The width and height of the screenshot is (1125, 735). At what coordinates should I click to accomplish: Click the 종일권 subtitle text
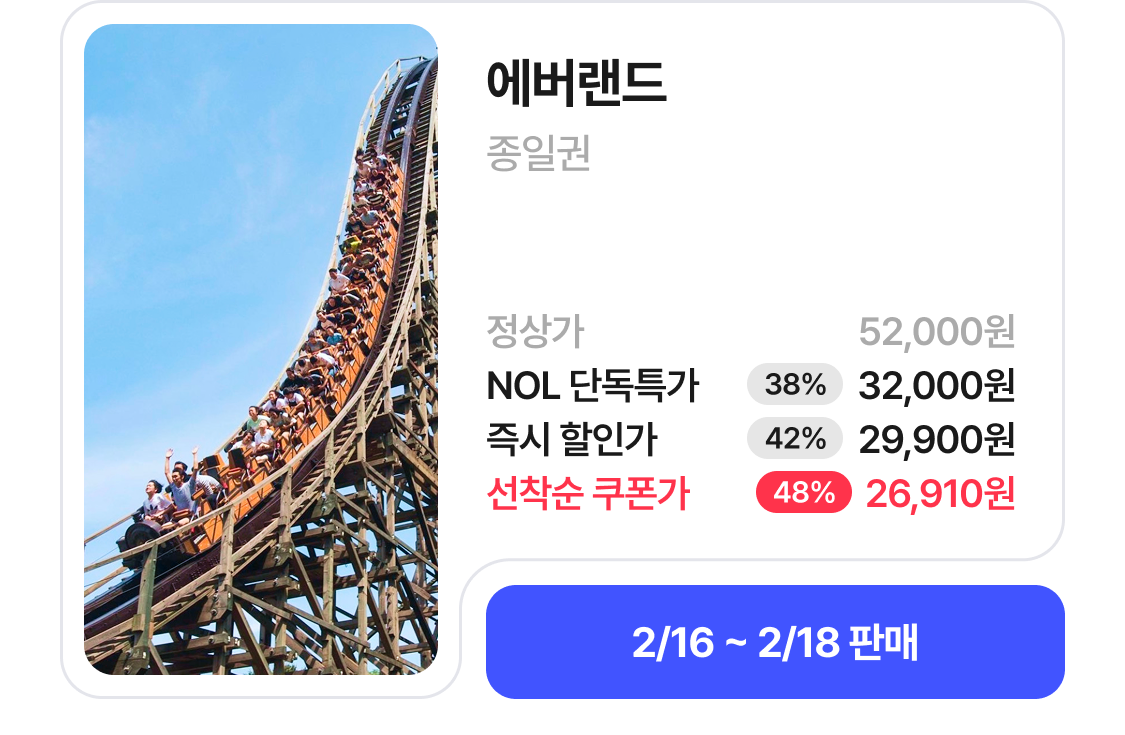(x=538, y=154)
